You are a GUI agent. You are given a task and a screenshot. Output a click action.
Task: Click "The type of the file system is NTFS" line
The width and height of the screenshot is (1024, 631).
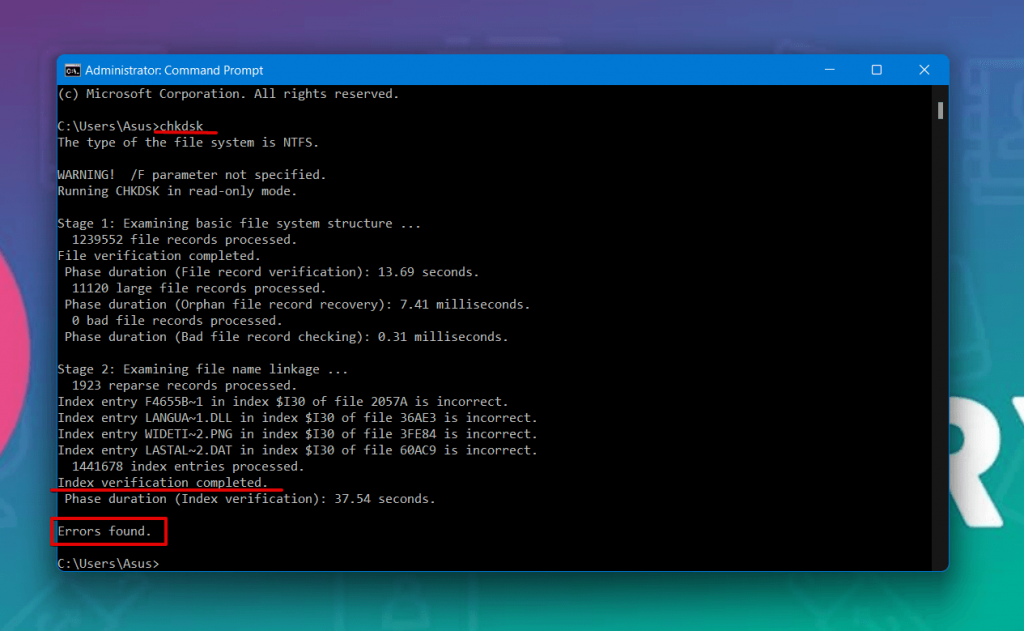click(x=188, y=142)
